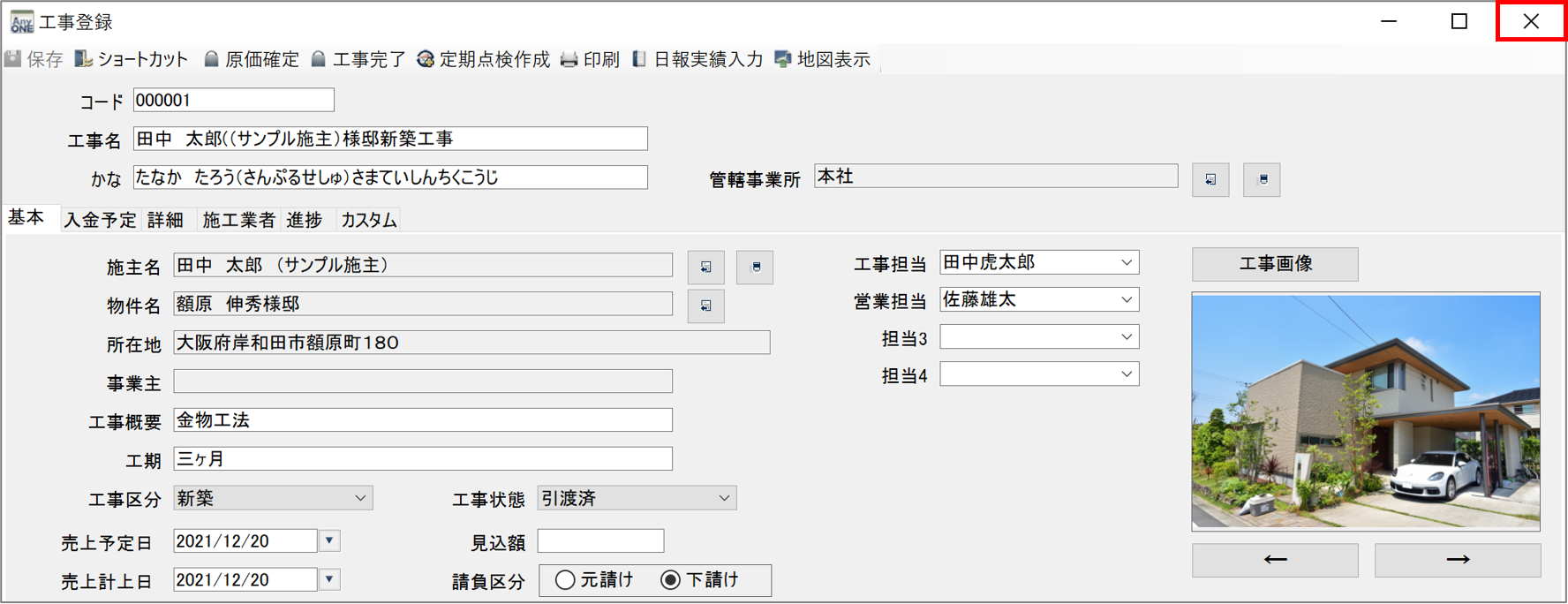1568x604 pixels.
Task: Open the 工事状態 dropdown
Action: (723, 499)
